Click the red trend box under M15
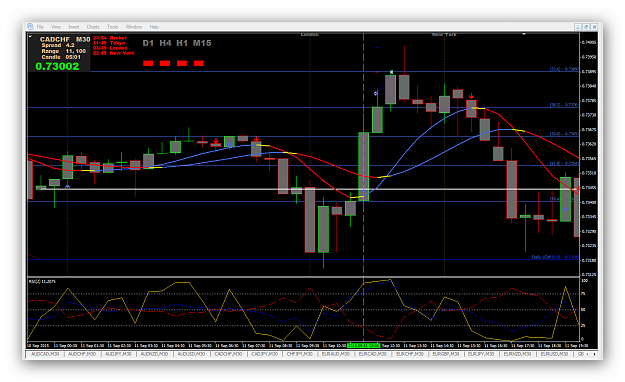The height and width of the screenshot is (382, 625). [x=199, y=63]
